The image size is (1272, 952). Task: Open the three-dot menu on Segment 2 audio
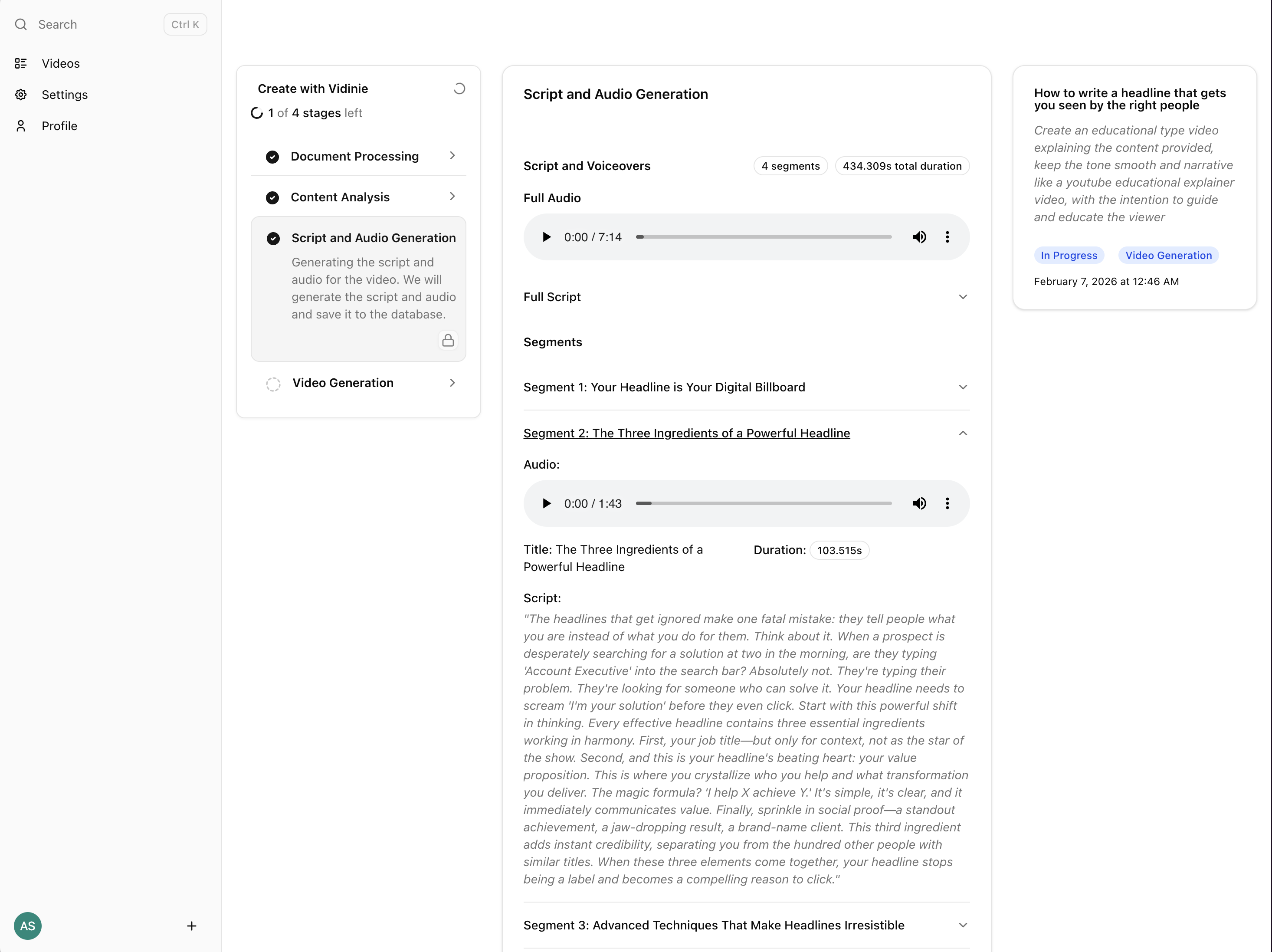coord(947,503)
